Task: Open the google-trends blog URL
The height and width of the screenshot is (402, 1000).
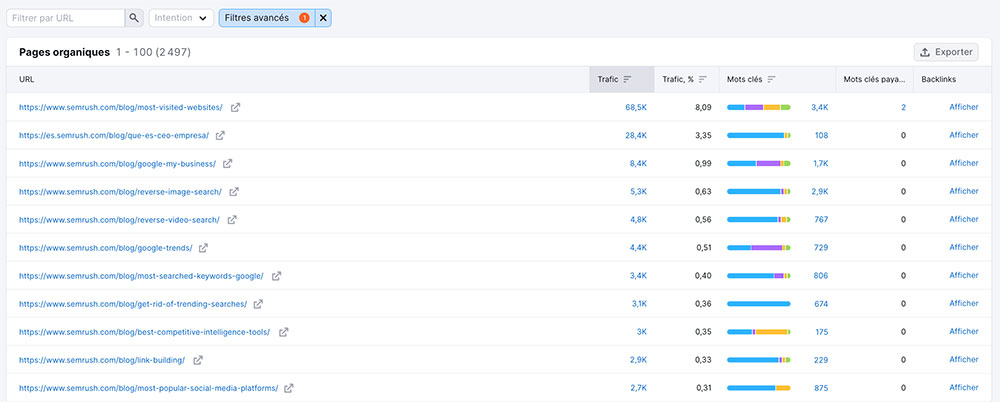Action: pyautogui.click(x=105, y=248)
